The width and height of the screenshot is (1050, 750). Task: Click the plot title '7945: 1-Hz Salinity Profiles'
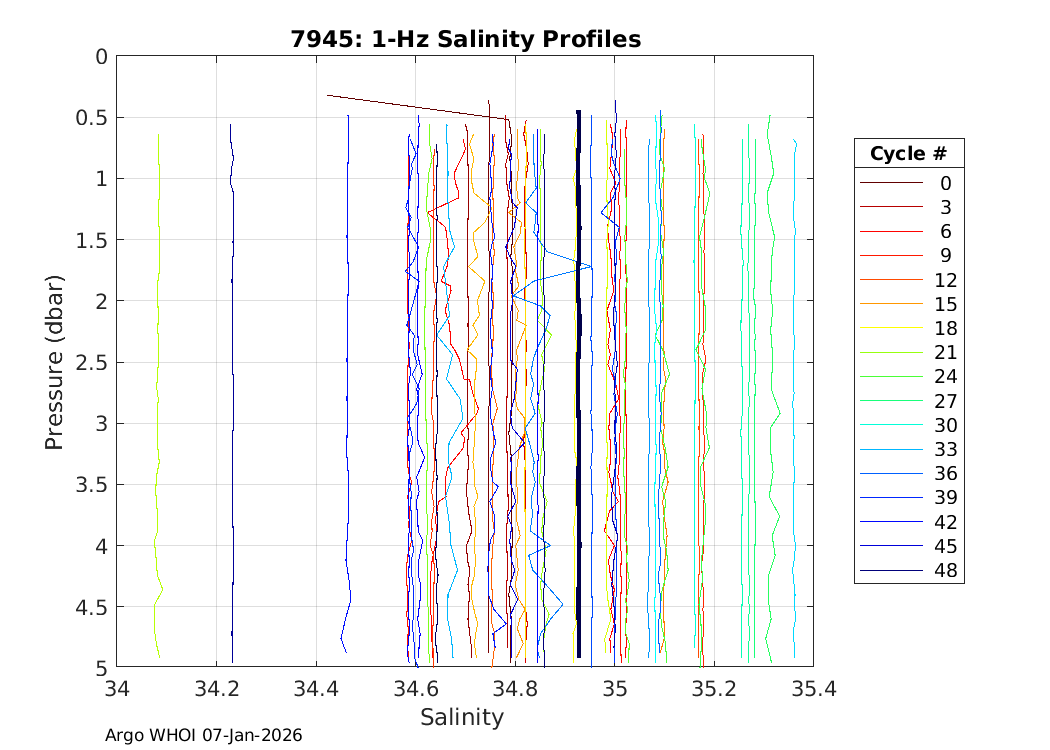click(465, 40)
